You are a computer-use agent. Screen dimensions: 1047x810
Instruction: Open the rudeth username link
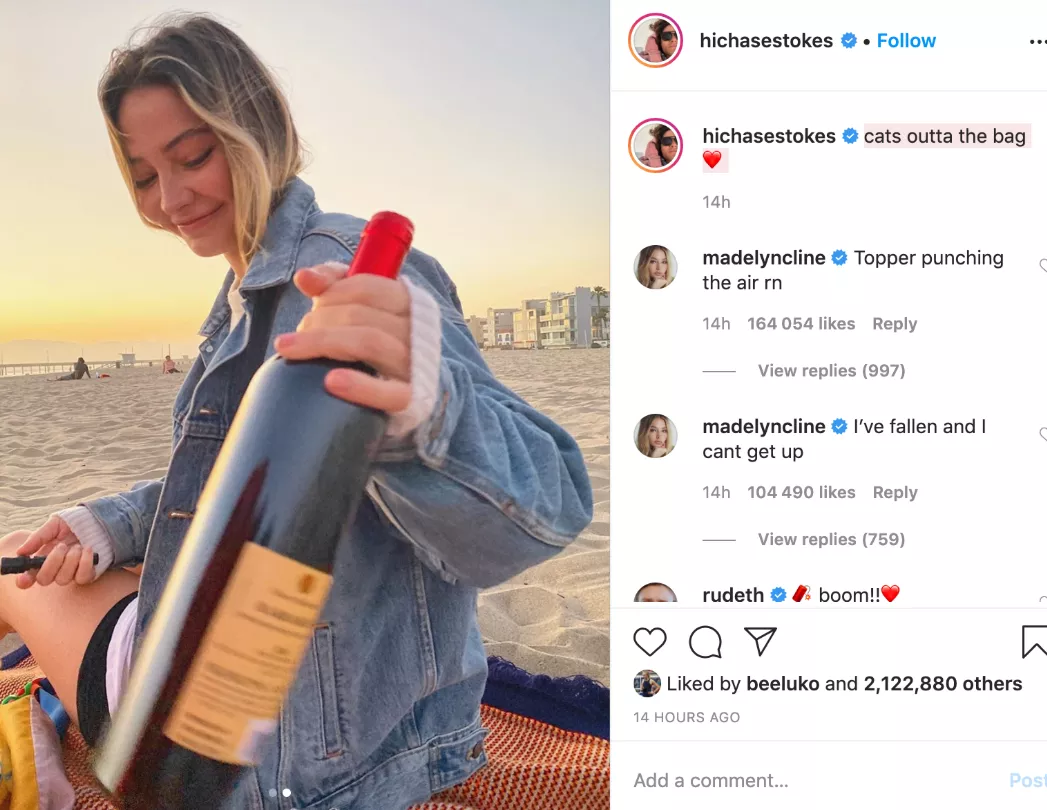point(733,595)
